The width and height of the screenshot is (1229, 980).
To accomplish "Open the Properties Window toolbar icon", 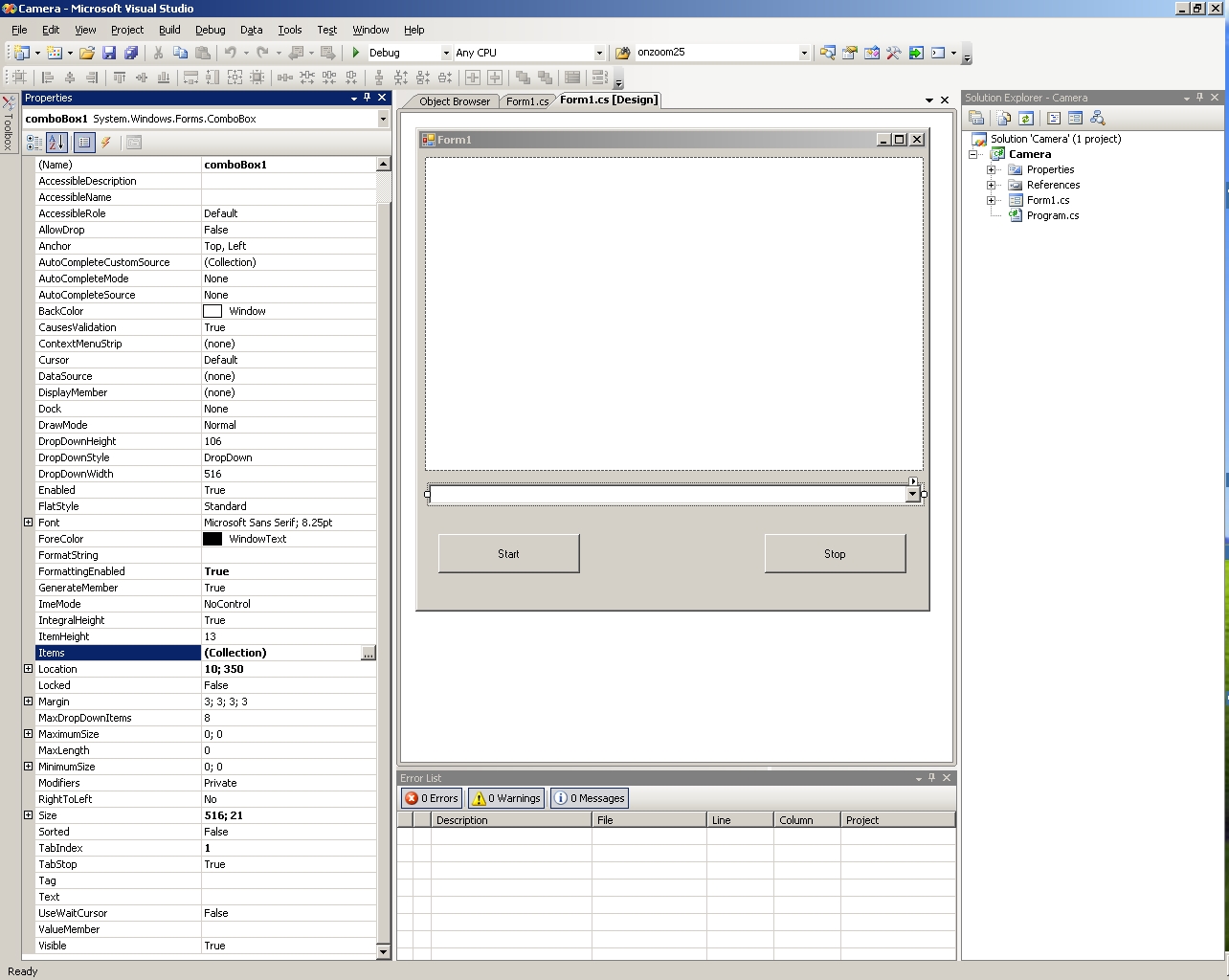I will coord(850,53).
